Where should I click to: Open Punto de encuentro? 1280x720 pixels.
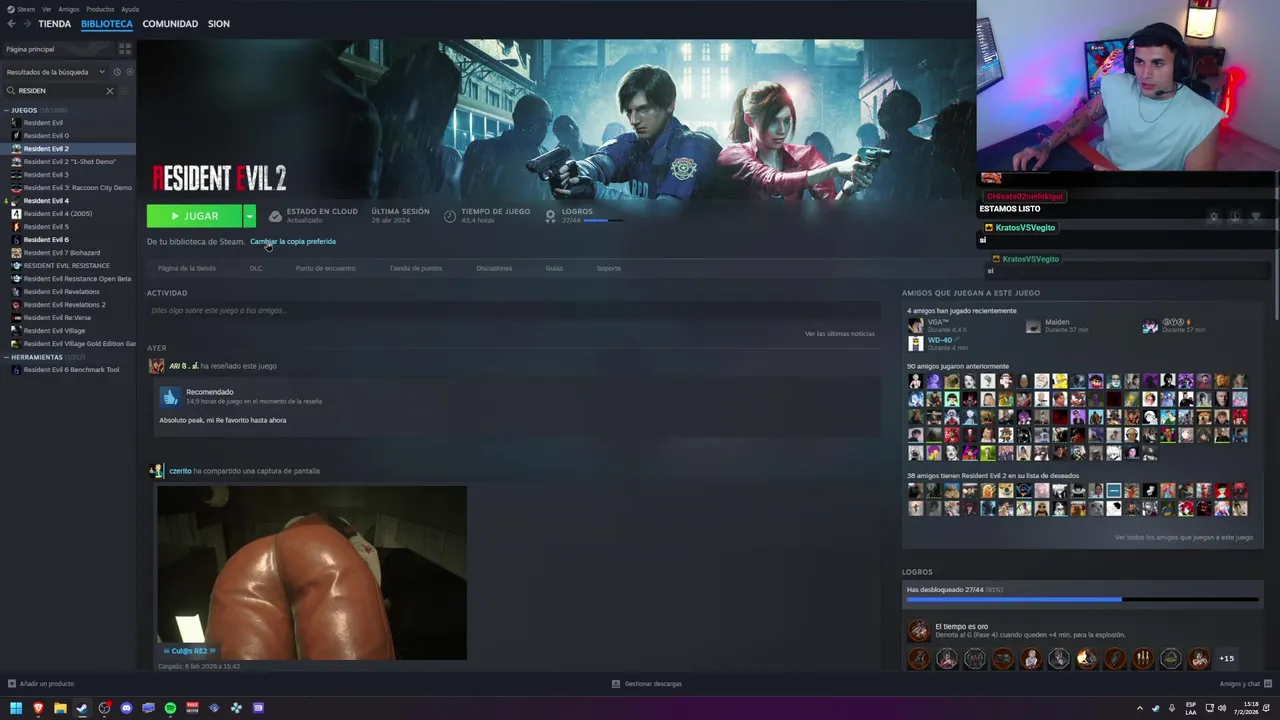tap(325, 268)
